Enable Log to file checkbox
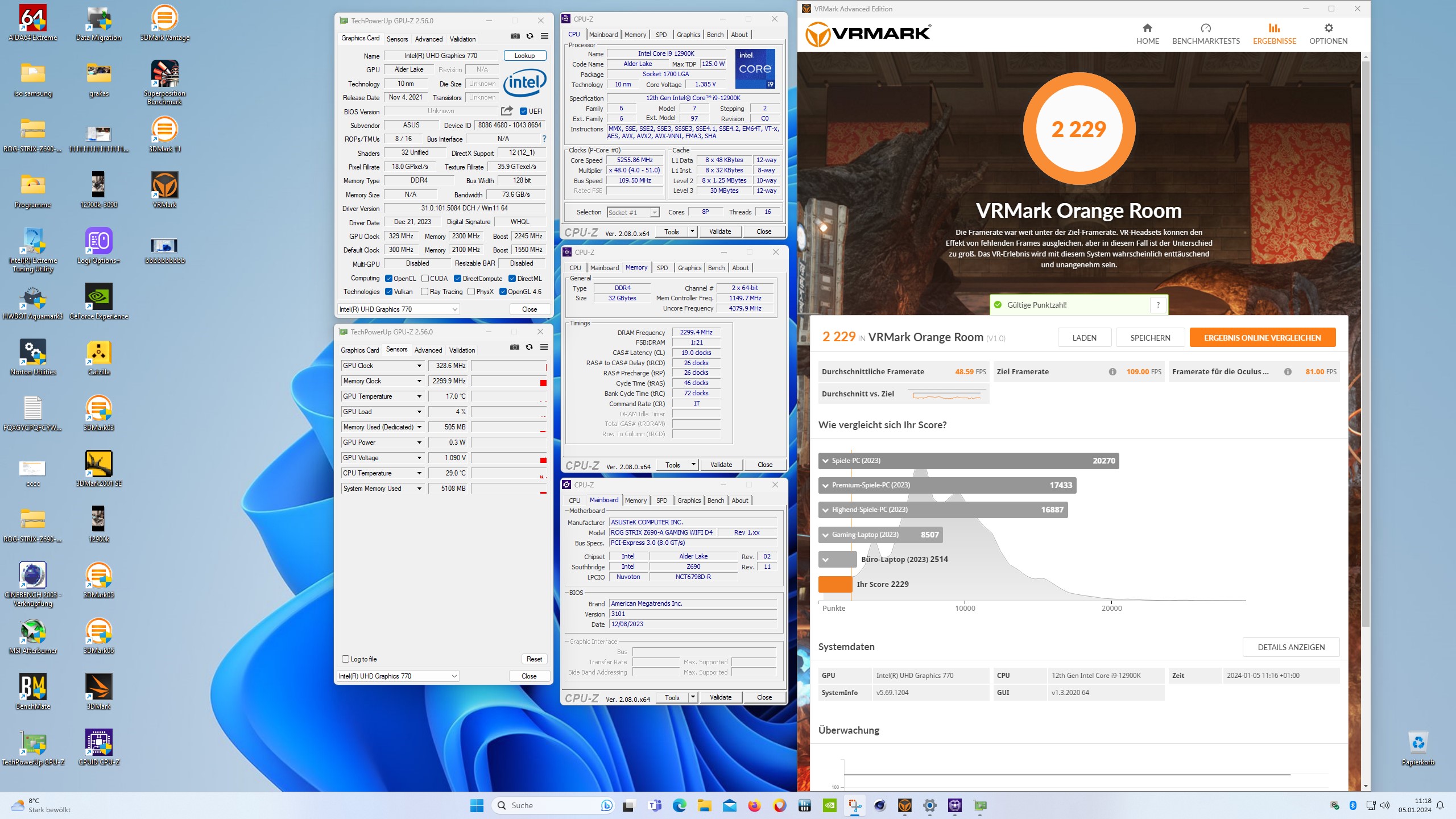 [x=345, y=659]
